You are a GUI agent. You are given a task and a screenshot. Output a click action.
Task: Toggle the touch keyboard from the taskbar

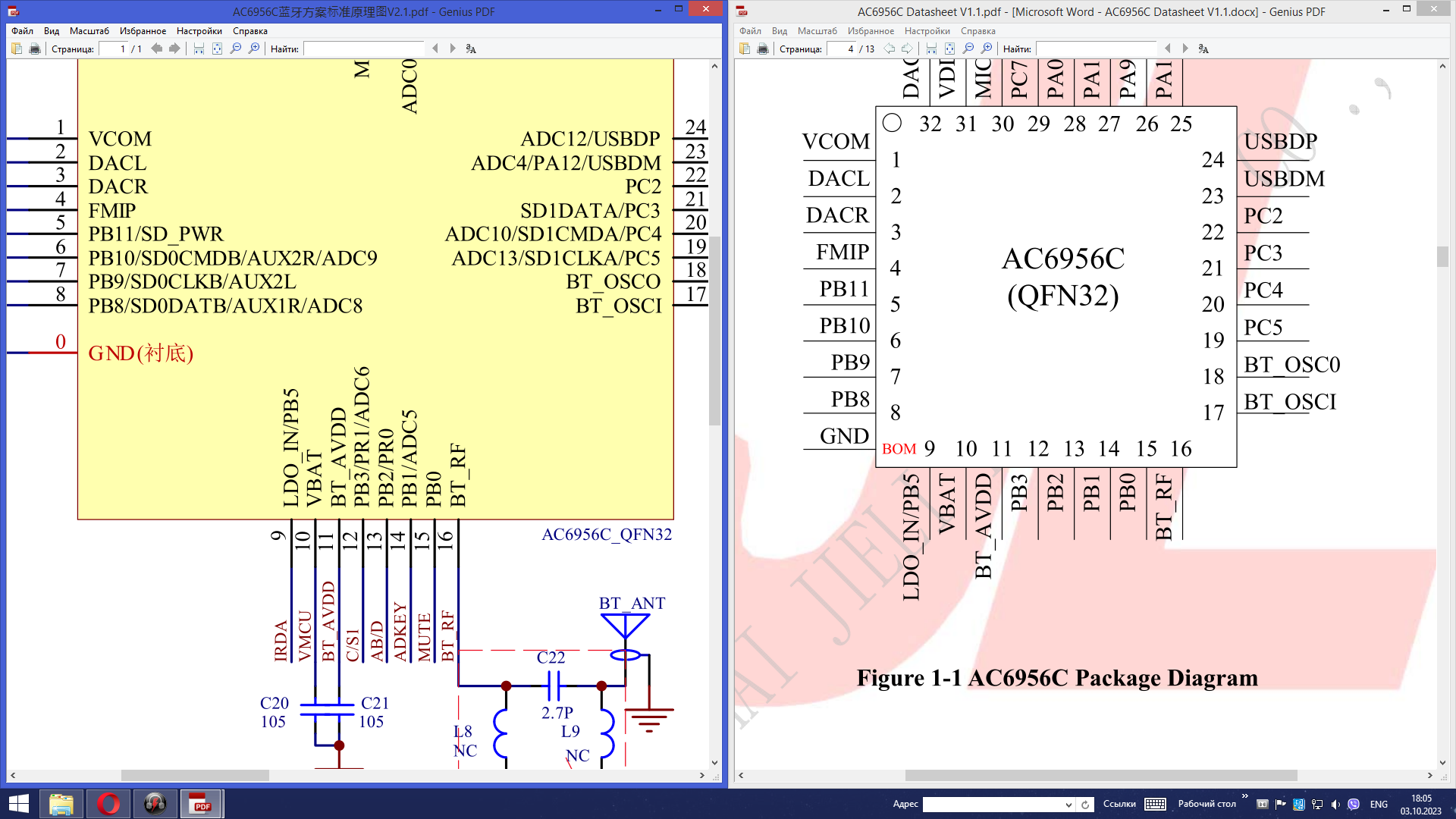tap(1155, 805)
